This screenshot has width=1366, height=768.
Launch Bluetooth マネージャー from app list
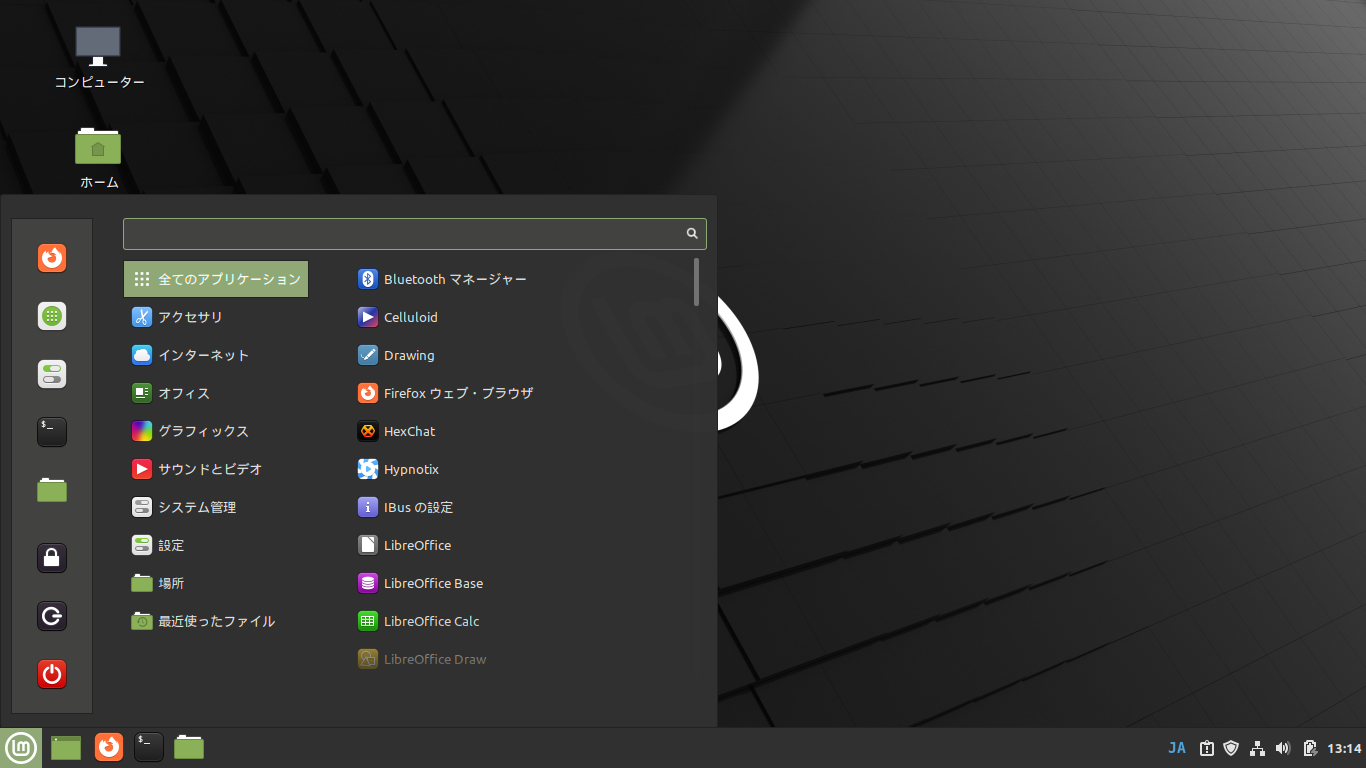pyautogui.click(x=520, y=279)
